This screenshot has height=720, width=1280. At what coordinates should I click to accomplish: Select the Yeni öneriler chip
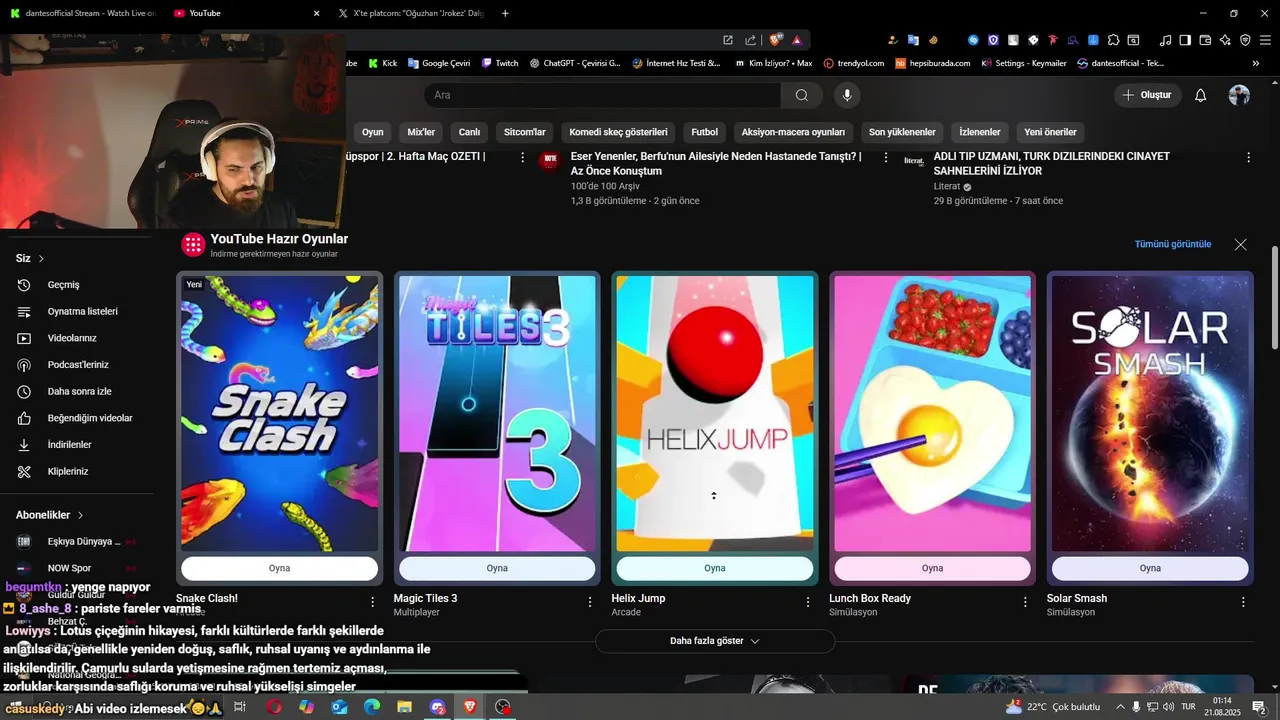point(1050,132)
